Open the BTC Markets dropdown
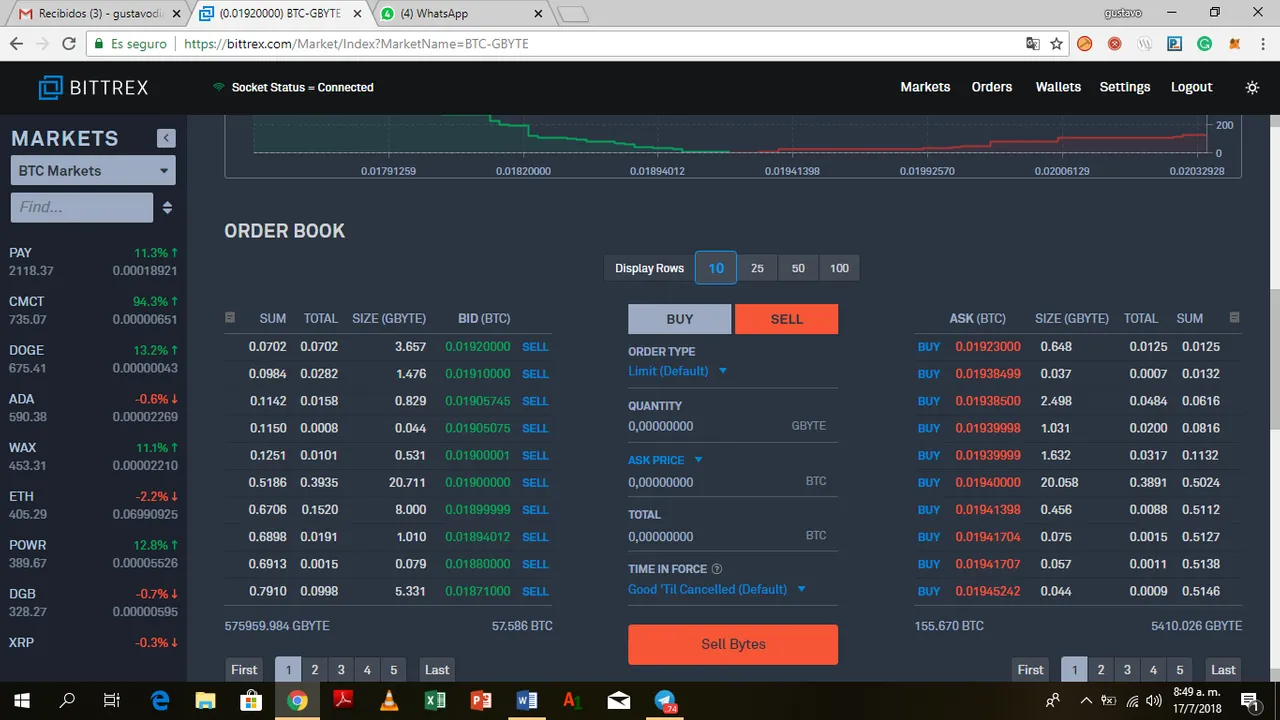Screen dimensions: 1280x720 [93, 171]
